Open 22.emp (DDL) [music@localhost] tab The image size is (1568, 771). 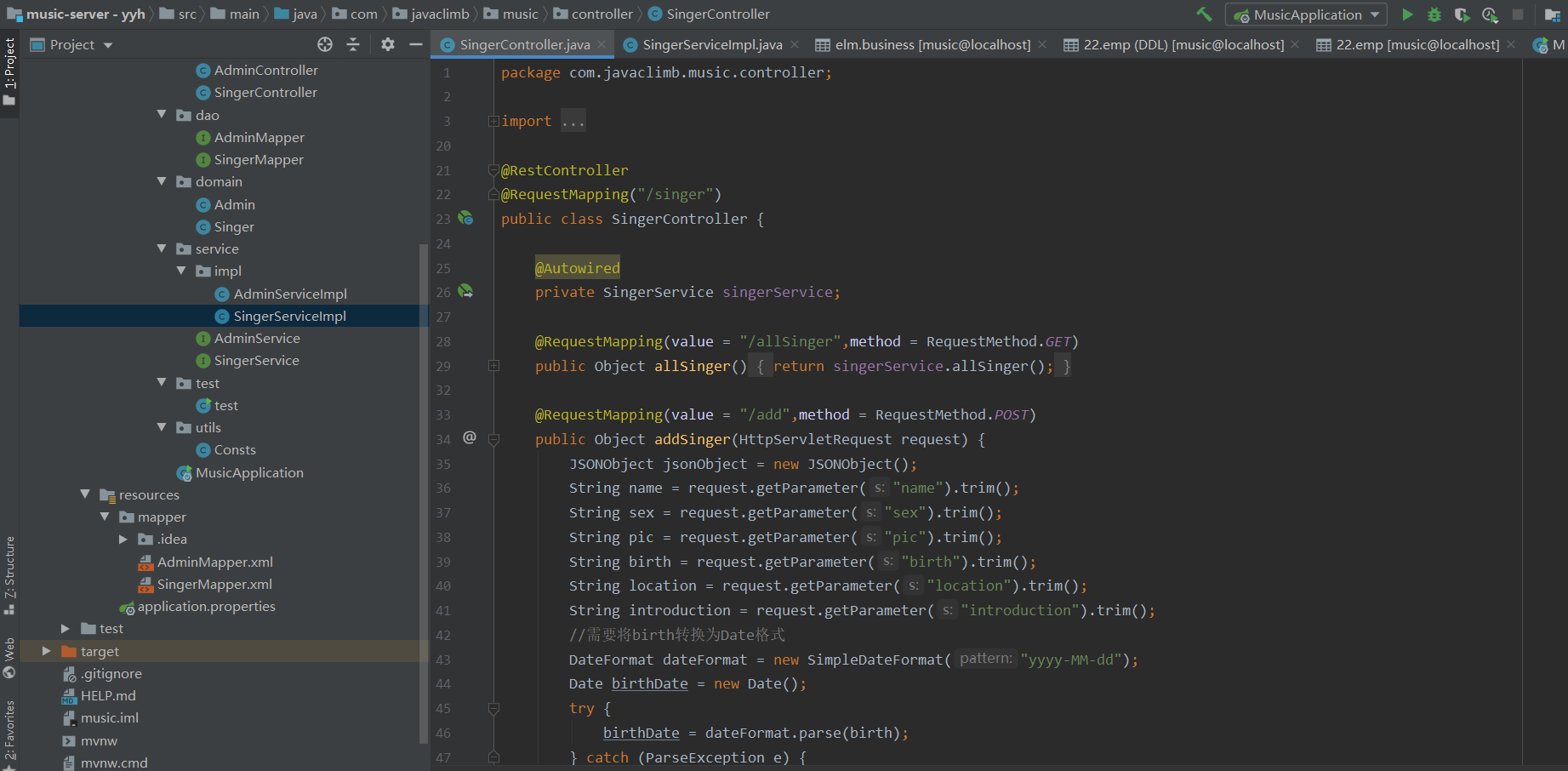(1183, 44)
